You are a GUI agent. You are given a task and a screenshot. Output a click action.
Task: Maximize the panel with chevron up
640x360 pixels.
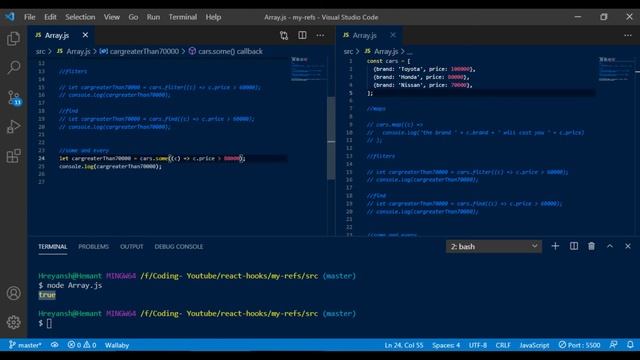coord(610,246)
